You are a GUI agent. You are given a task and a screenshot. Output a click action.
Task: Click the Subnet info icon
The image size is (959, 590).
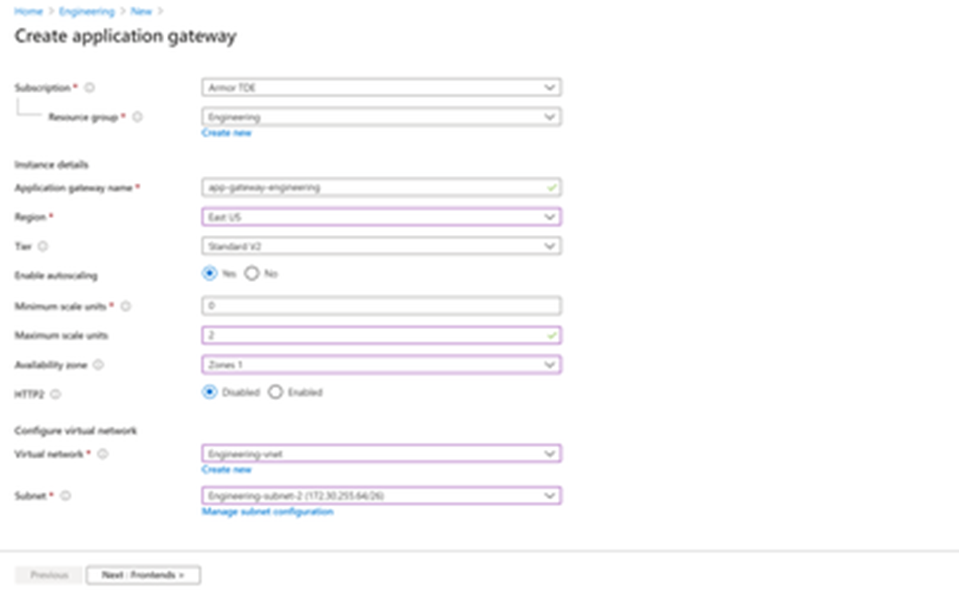63,496
